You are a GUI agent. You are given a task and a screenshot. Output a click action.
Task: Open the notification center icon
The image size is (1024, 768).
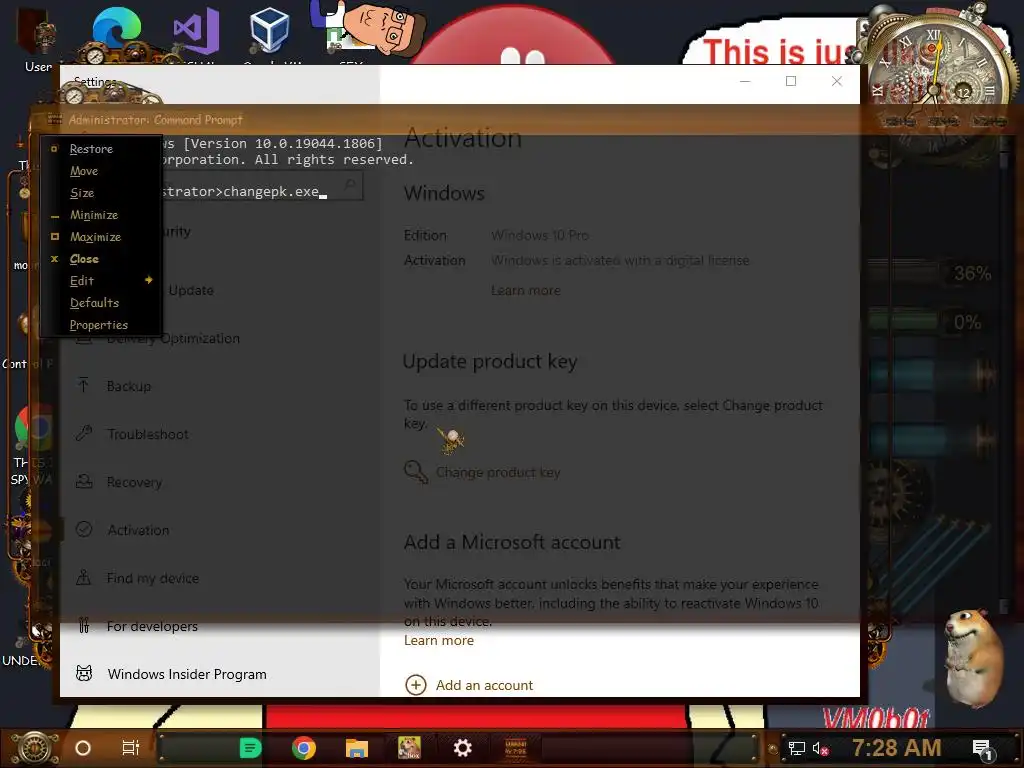point(982,749)
